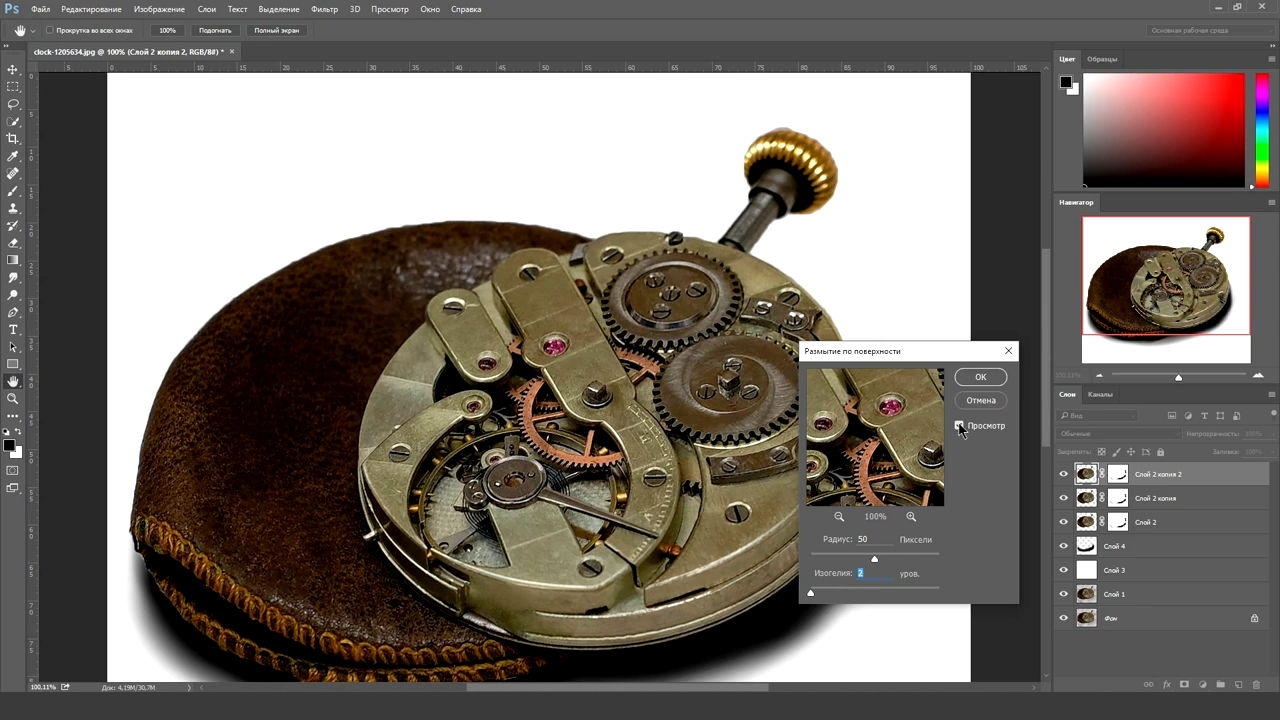Open the Редактирование menu
The height and width of the screenshot is (720, 1280).
pos(92,9)
